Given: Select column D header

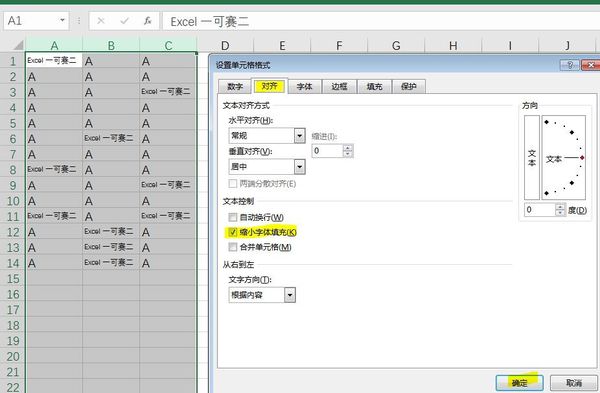Looking at the screenshot, I should click(x=225, y=46).
